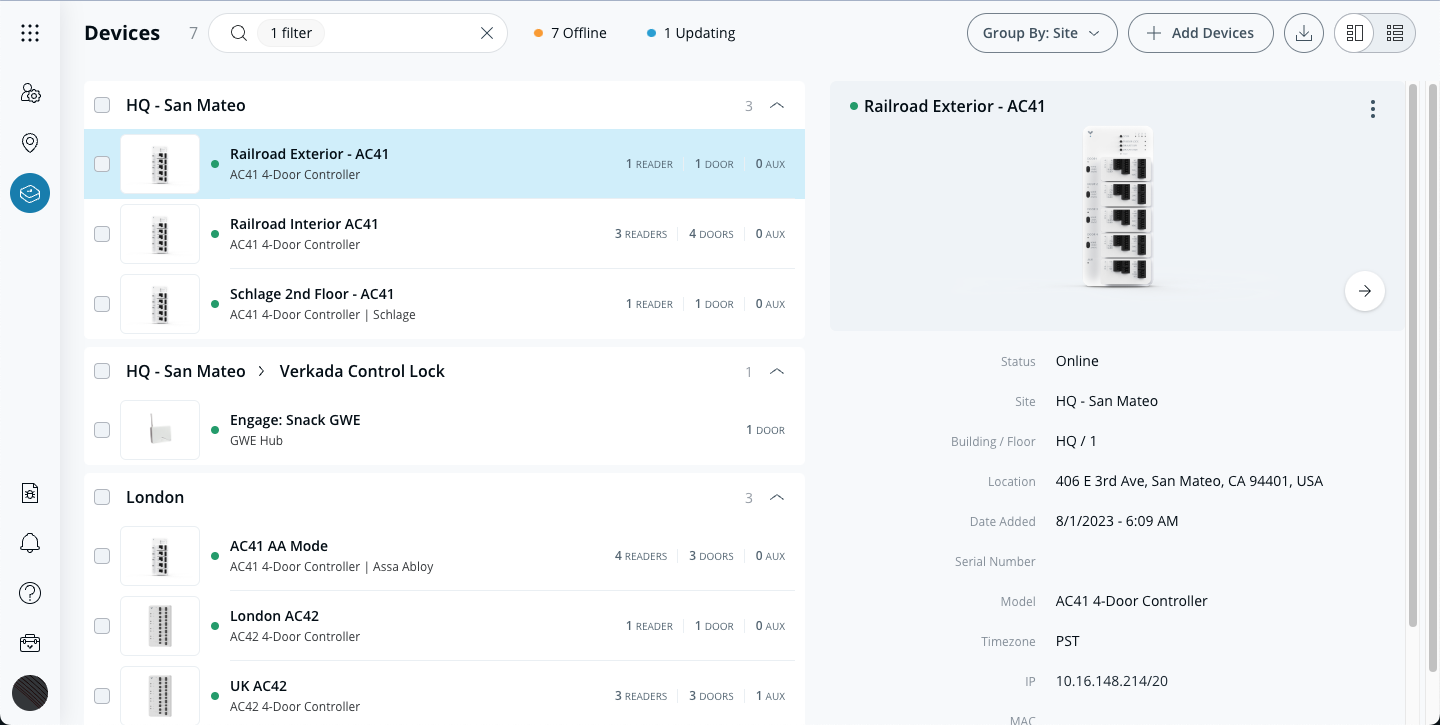
Task: Switch to split panel view icon
Action: tap(1355, 33)
